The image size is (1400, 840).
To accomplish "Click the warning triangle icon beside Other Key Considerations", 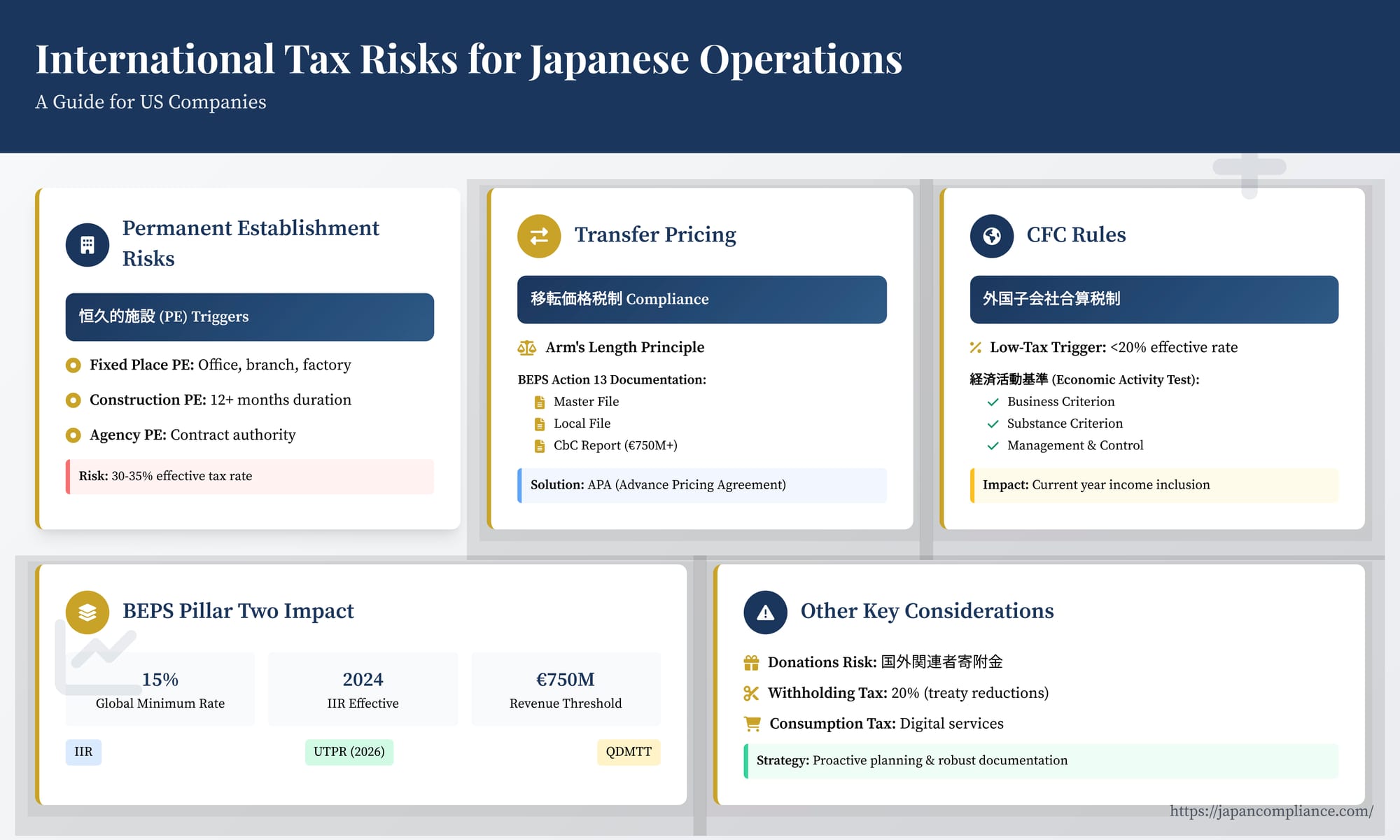I will (x=766, y=612).
